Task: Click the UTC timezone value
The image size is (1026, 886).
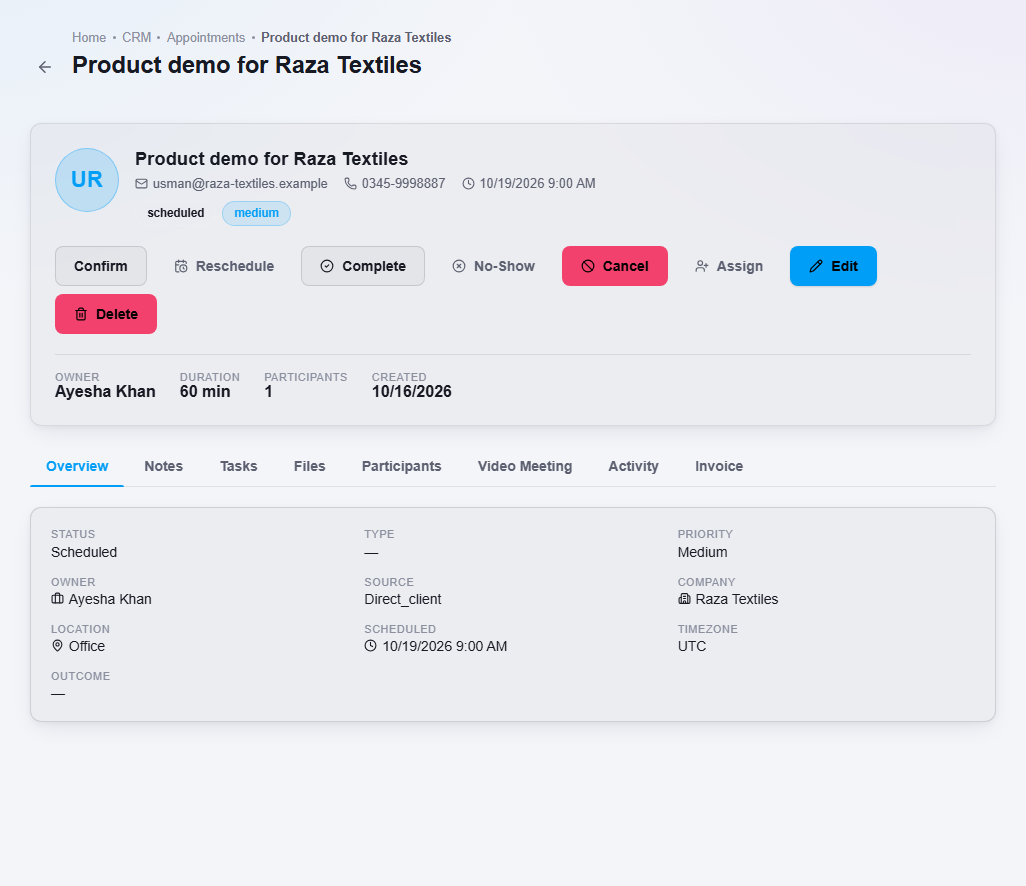Action: pos(692,647)
